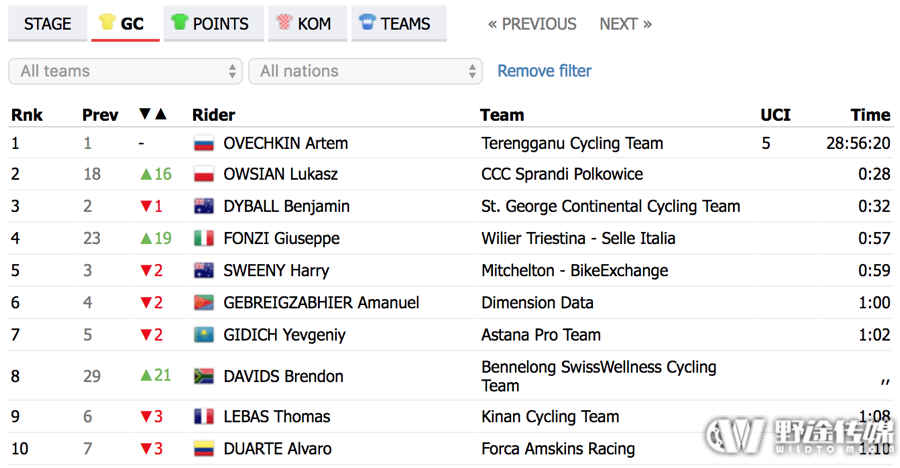
Task: Open rider OWSIAN Lukasz profile
Action: point(281,174)
